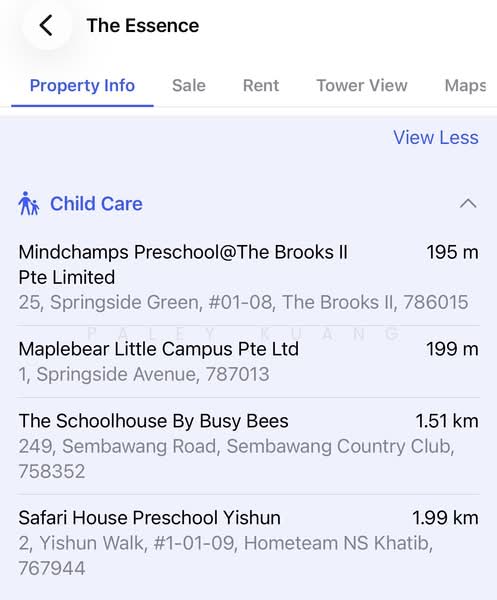
Task: Tap the Child Care person icon
Action: coord(29,204)
